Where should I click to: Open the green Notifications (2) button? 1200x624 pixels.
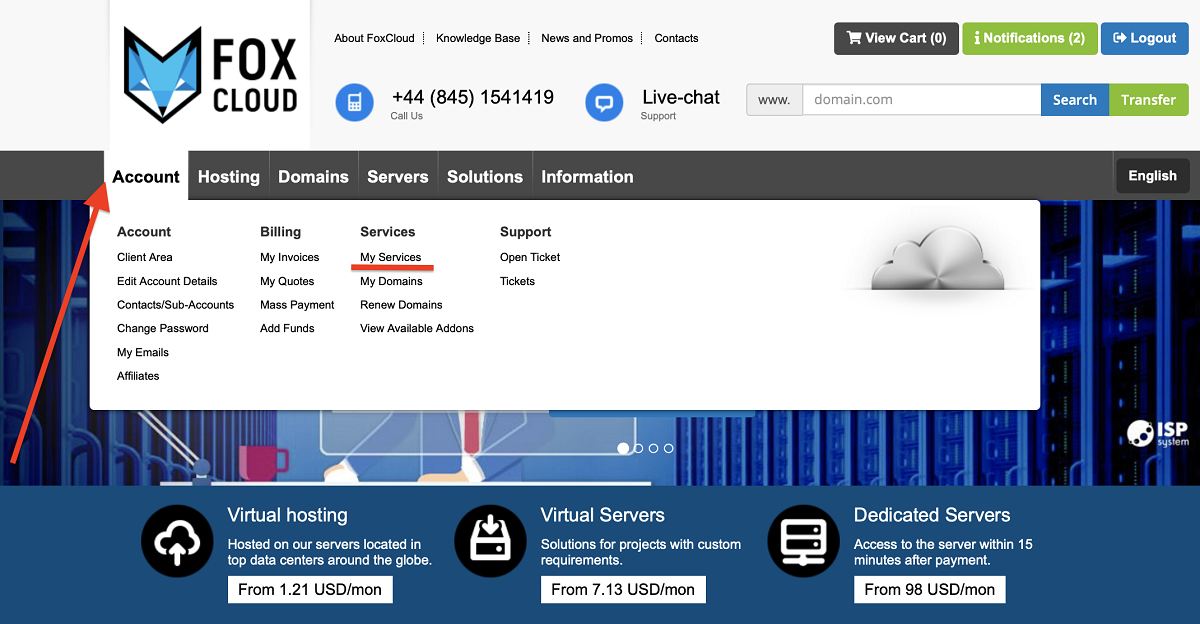coord(1029,38)
